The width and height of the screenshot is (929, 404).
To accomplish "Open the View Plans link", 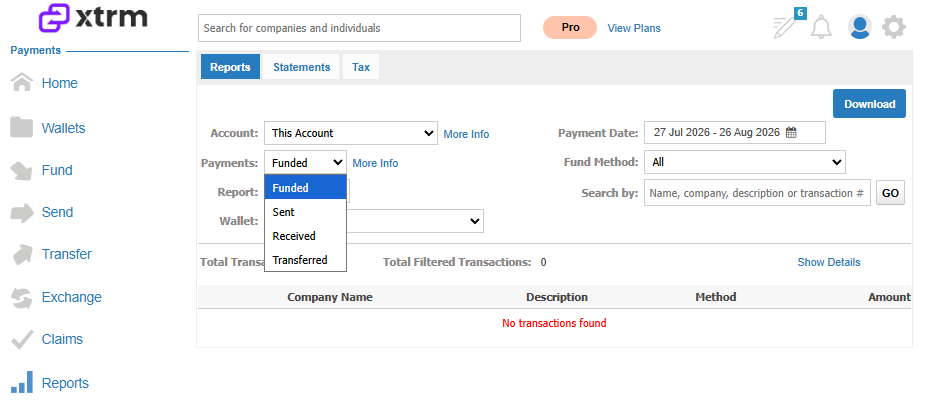I will click(634, 28).
